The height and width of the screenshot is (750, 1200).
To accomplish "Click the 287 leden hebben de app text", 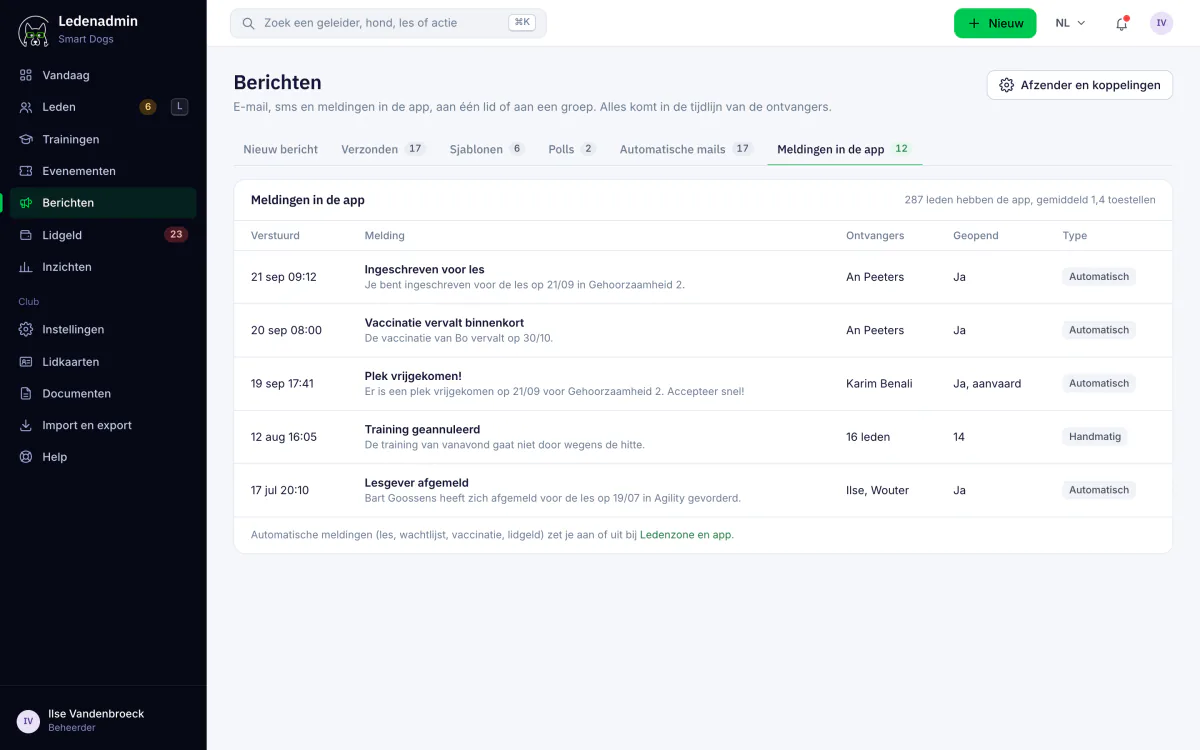I will tap(1030, 200).
